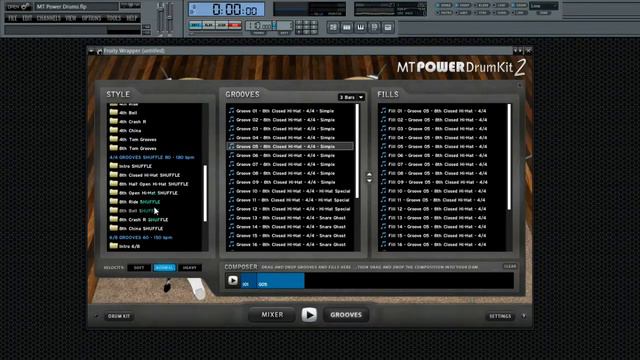Viewport: 640px width, 360px height.
Task: Open 4th Tom Grooves style folder
Action: pos(133,139)
